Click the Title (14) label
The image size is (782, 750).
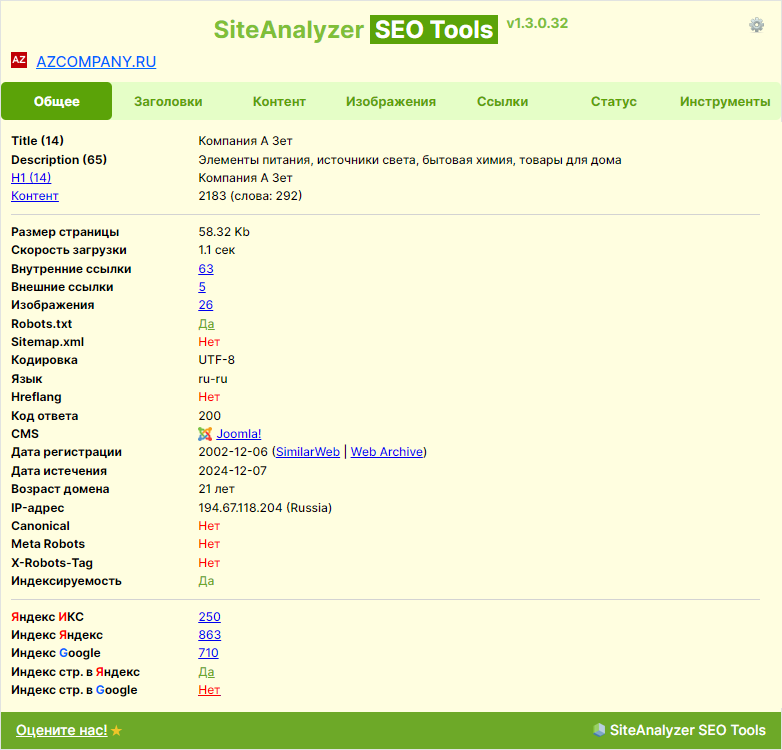tap(37, 141)
